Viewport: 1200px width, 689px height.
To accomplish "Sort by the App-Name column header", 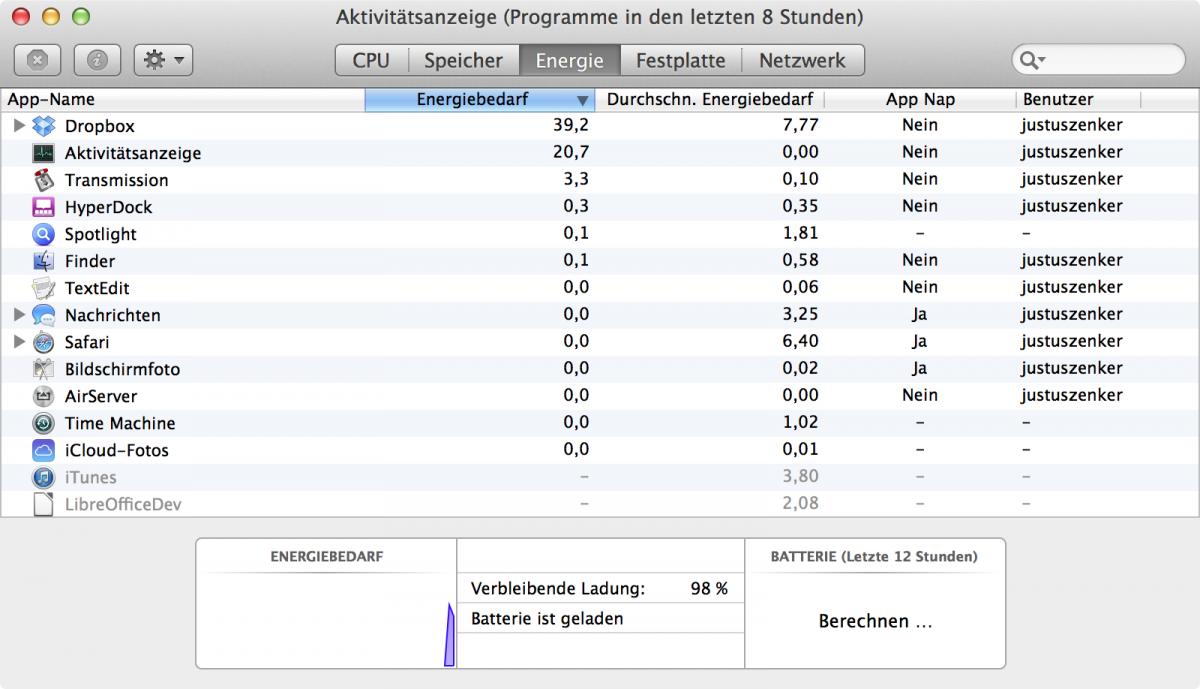I will click(183, 100).
